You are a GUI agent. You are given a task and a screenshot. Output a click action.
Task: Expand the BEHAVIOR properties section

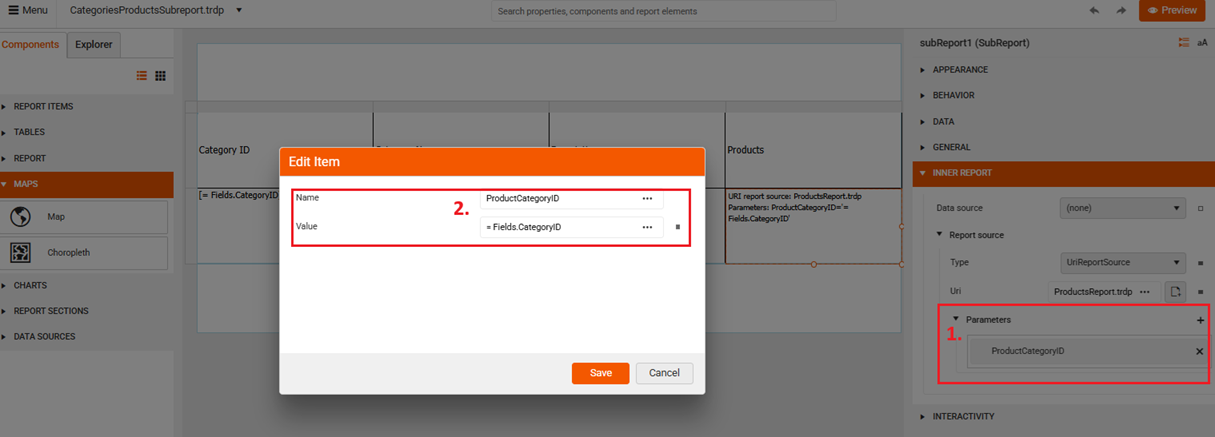point(1062,96)
